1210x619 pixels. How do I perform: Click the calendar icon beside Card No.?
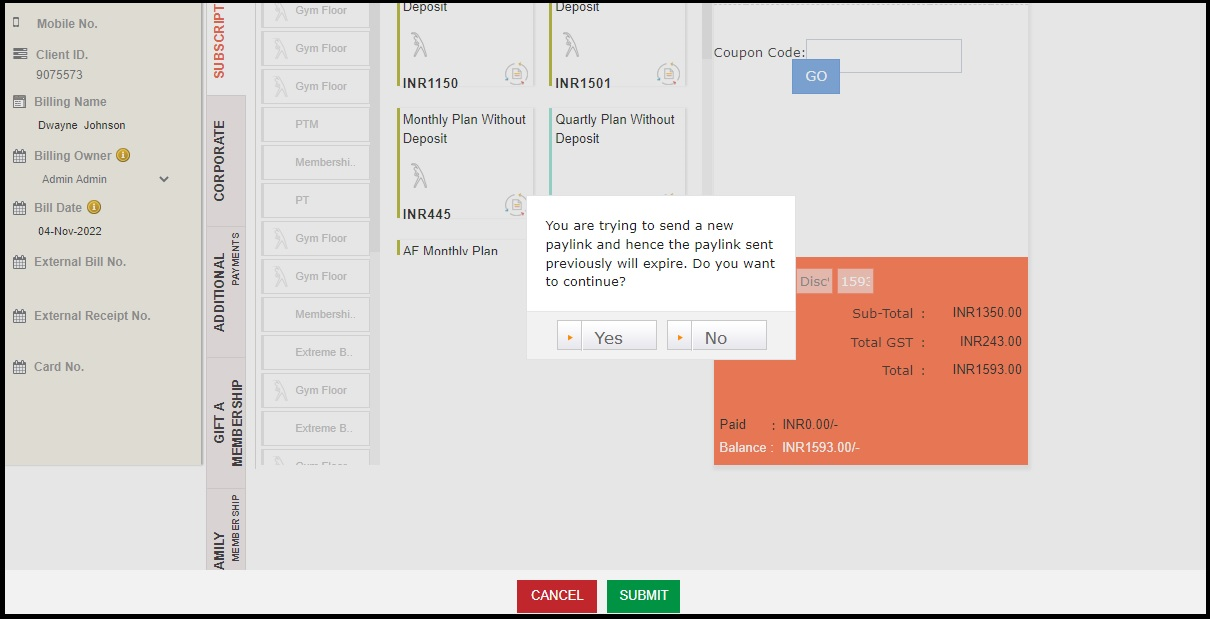(19, 367)
